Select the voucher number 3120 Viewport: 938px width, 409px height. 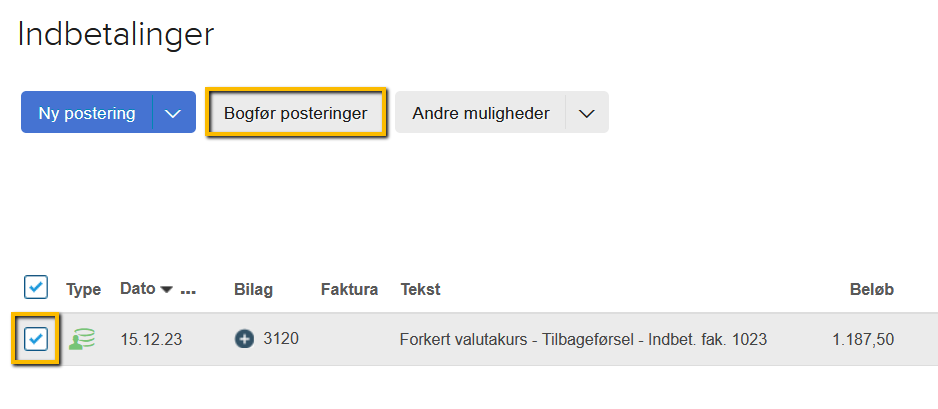coord(281,339)
